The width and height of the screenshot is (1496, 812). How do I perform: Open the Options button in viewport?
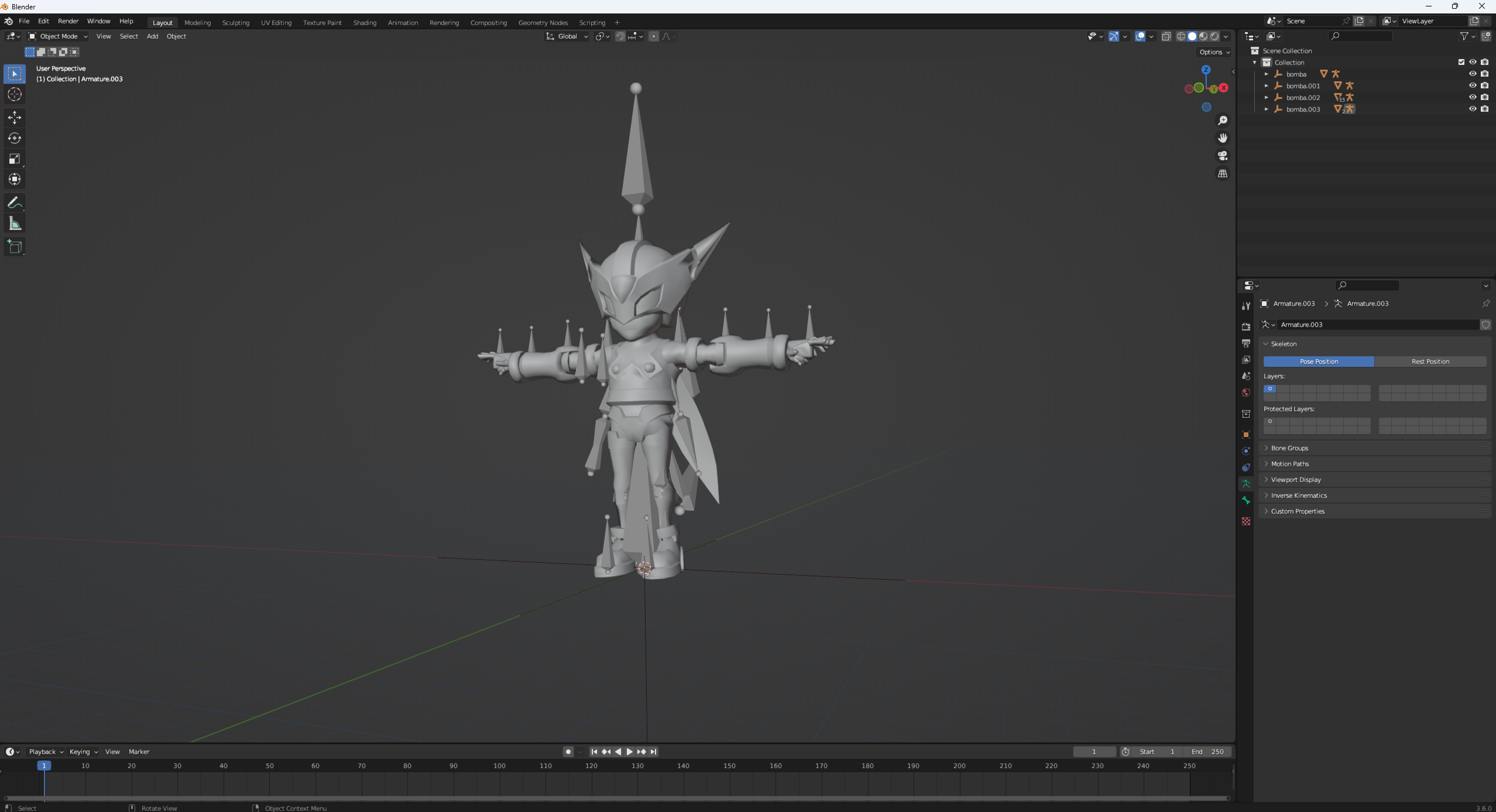coord(1214,52)
